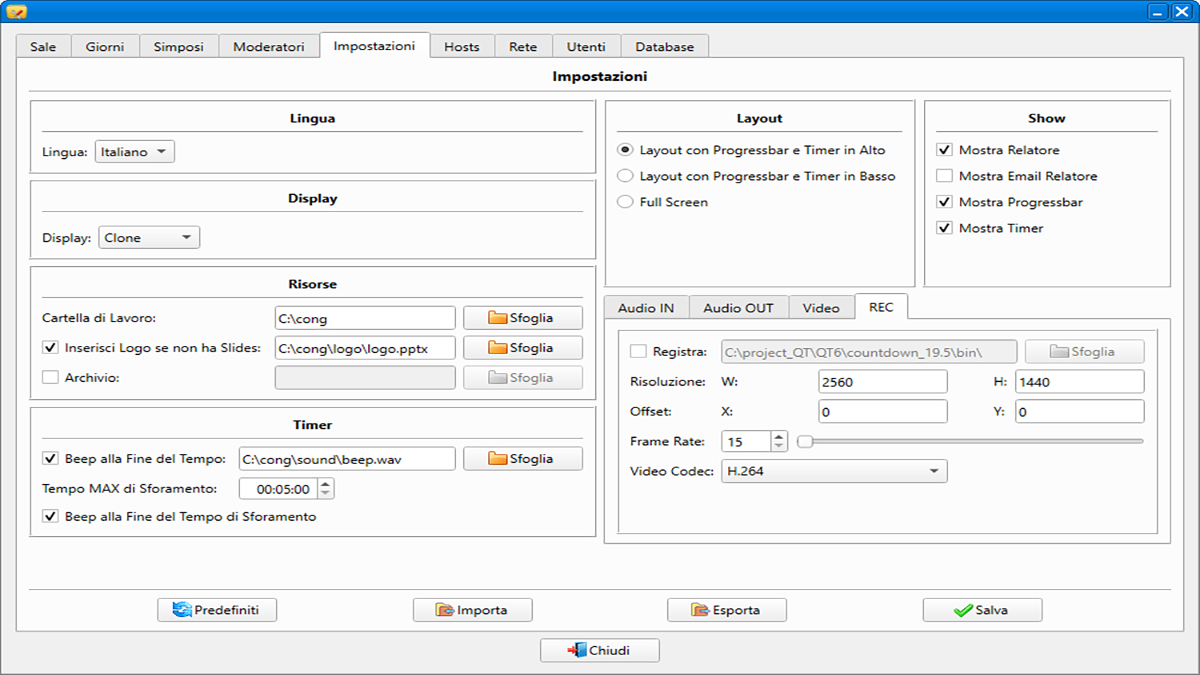
Task: Select Layout con Progressbar e Timer in Basso
Action: point(625,176)
